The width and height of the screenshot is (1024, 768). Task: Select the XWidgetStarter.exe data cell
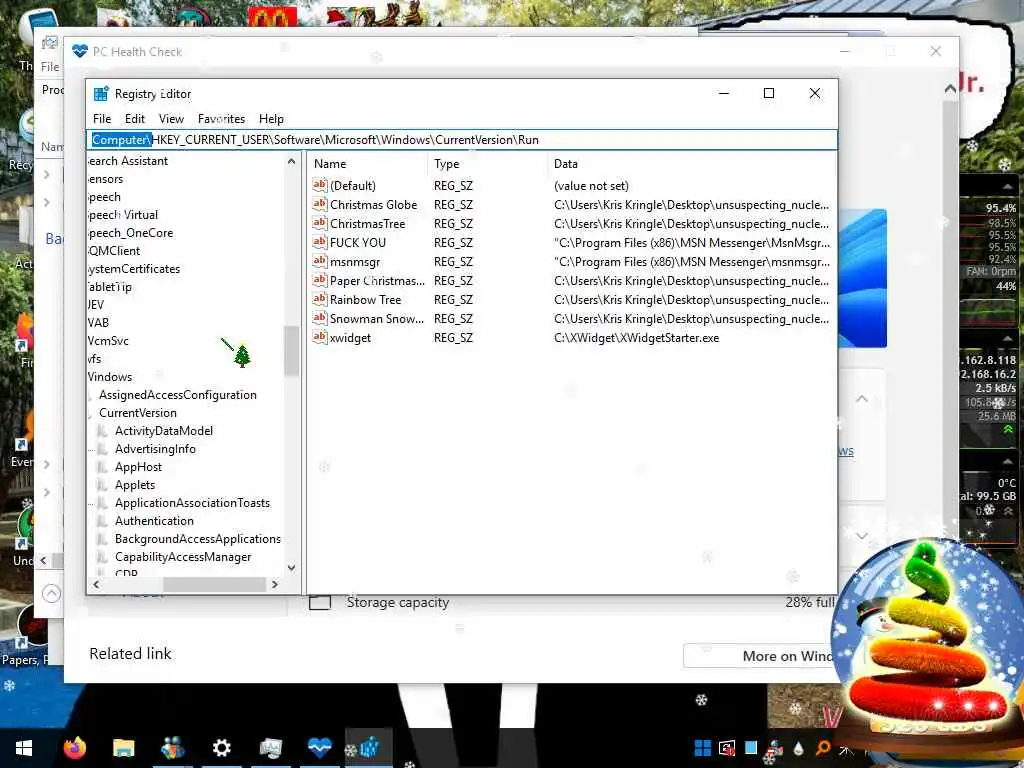tap(636, 338)
